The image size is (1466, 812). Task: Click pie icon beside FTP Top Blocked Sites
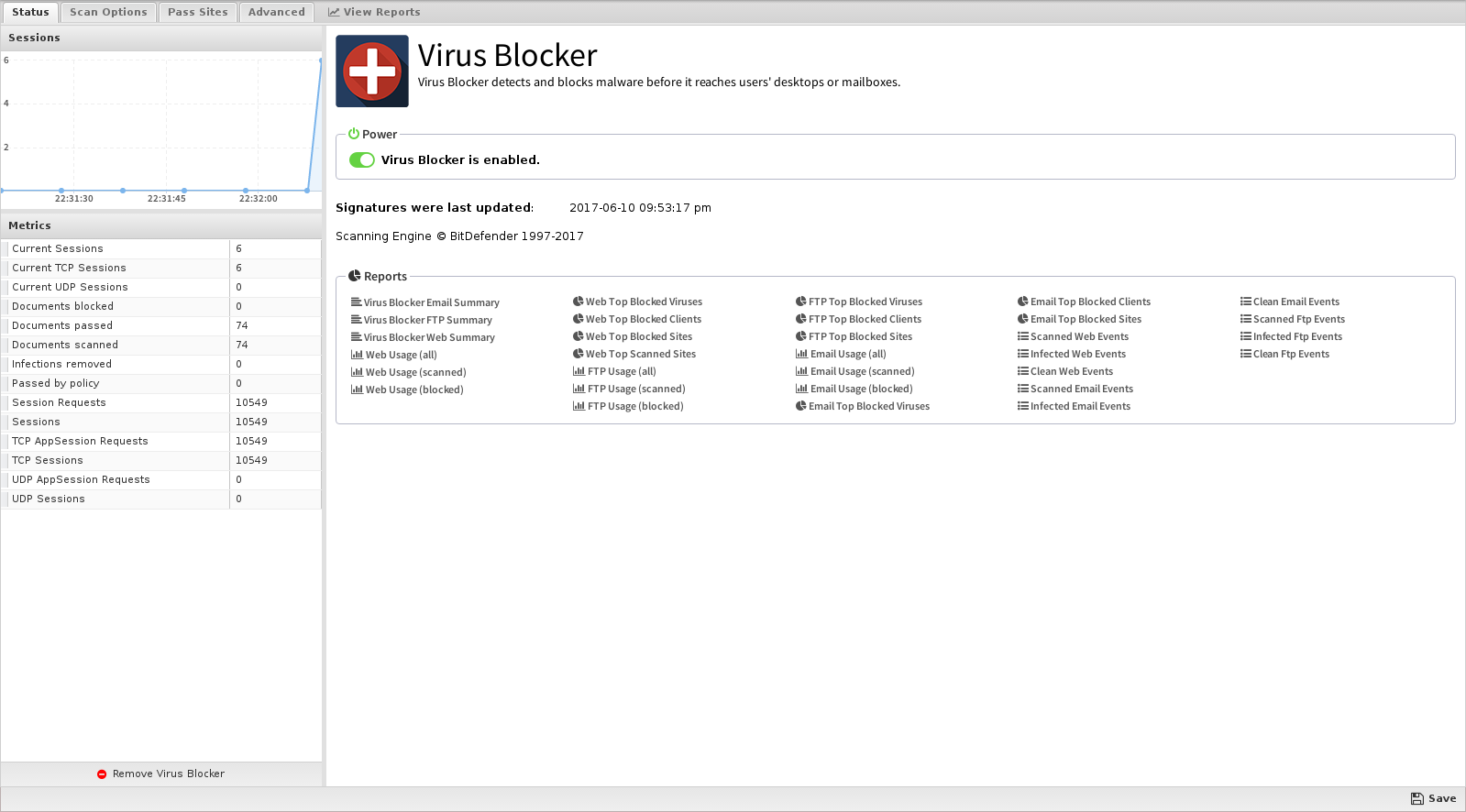pos(801,335)
